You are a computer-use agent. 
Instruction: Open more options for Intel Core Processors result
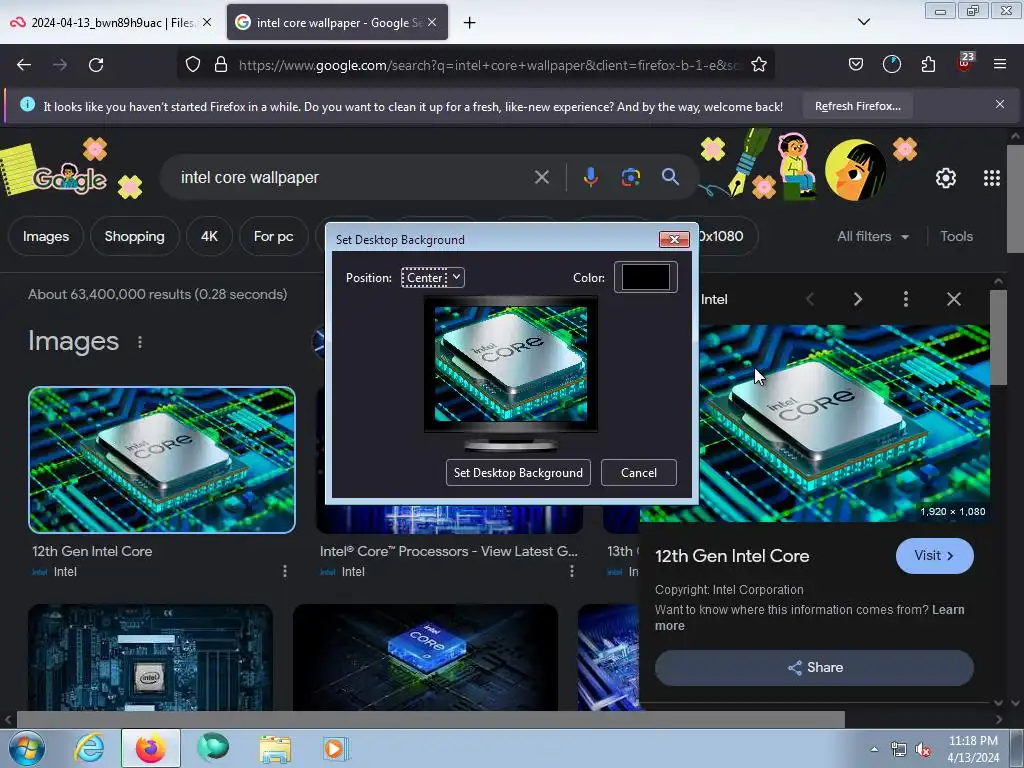(572, 571)
